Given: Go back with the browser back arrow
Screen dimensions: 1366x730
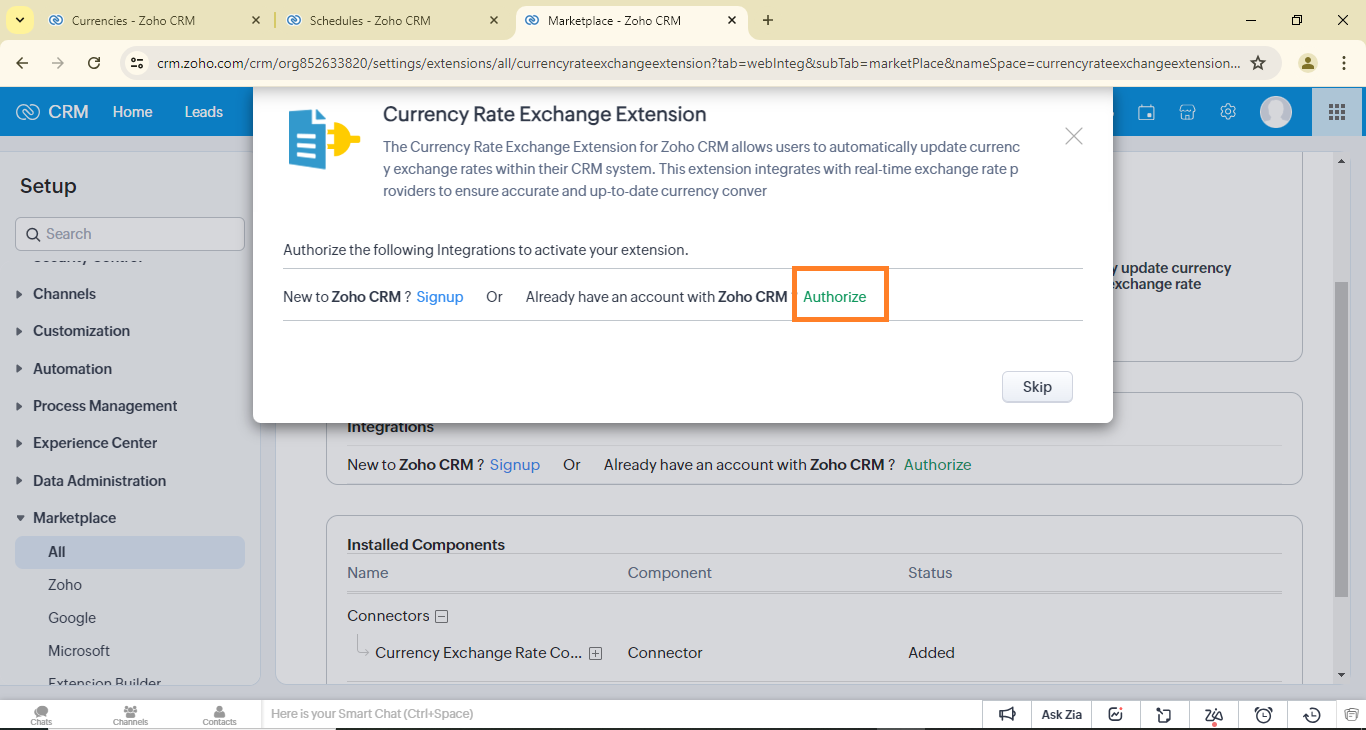Looking at the screenshot, I should (x=23, y=63).
